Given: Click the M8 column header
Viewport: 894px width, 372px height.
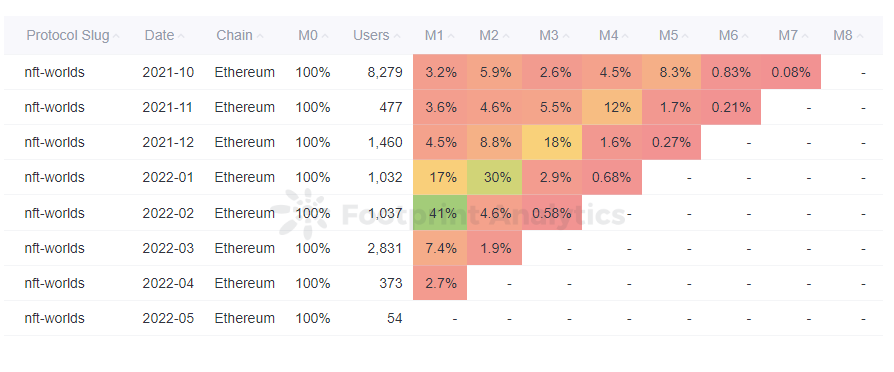Looking at the screenshot, I should 848,35.
